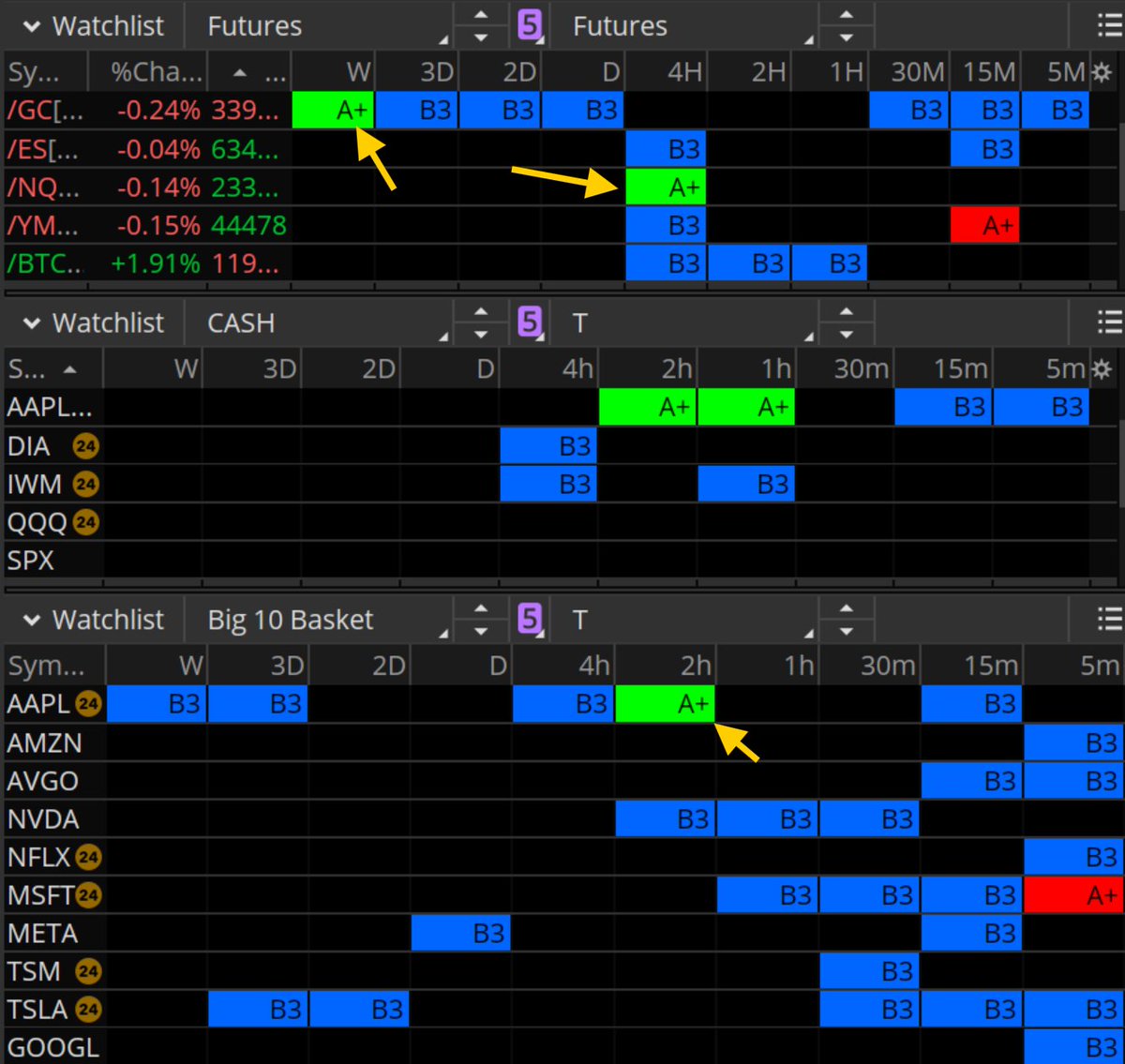Sort by the Sy... symbol column in Futures watchlist
1125x1064 pixels.
(45, 72)
